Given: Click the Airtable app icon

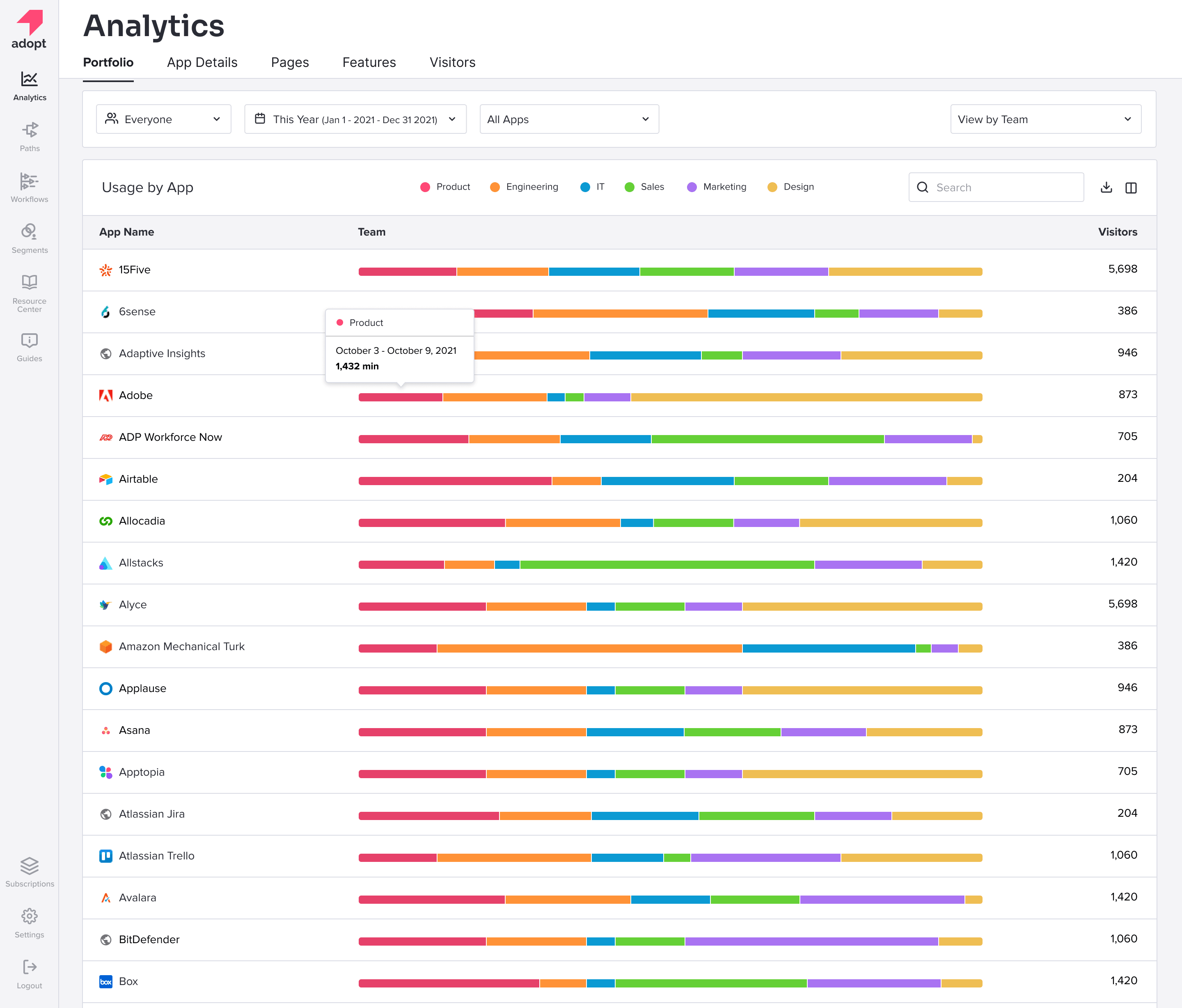Looking at the screenshot, I should coord(105,479).
